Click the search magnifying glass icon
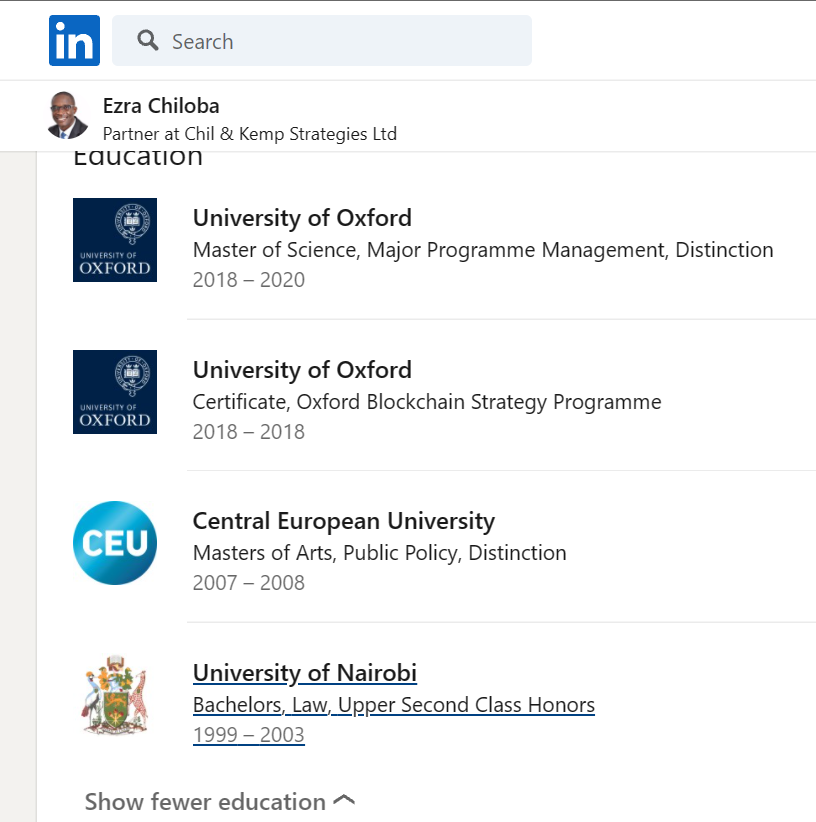The width and height of the screenshot is (816, 822). coord(148,41)
